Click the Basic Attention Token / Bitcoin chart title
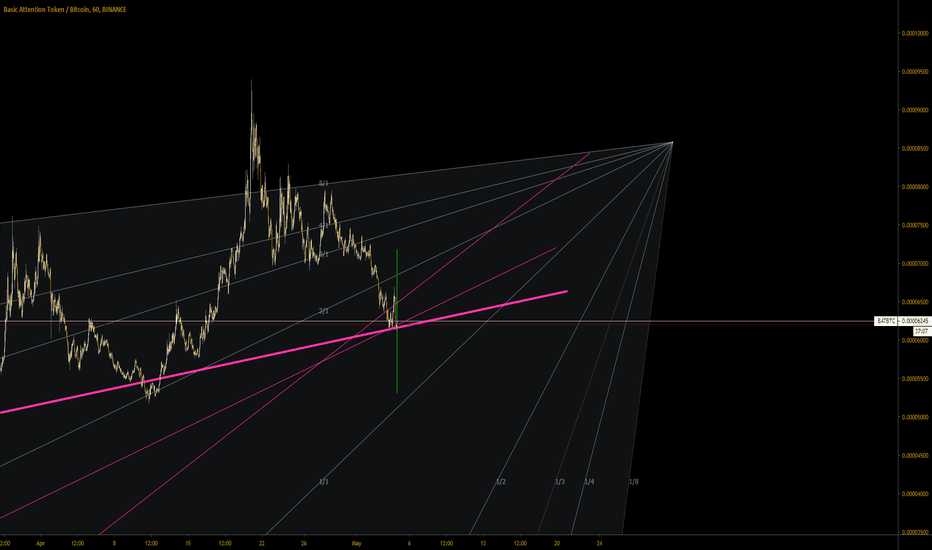This screenshot has width=932, height=550. [65, 10]
